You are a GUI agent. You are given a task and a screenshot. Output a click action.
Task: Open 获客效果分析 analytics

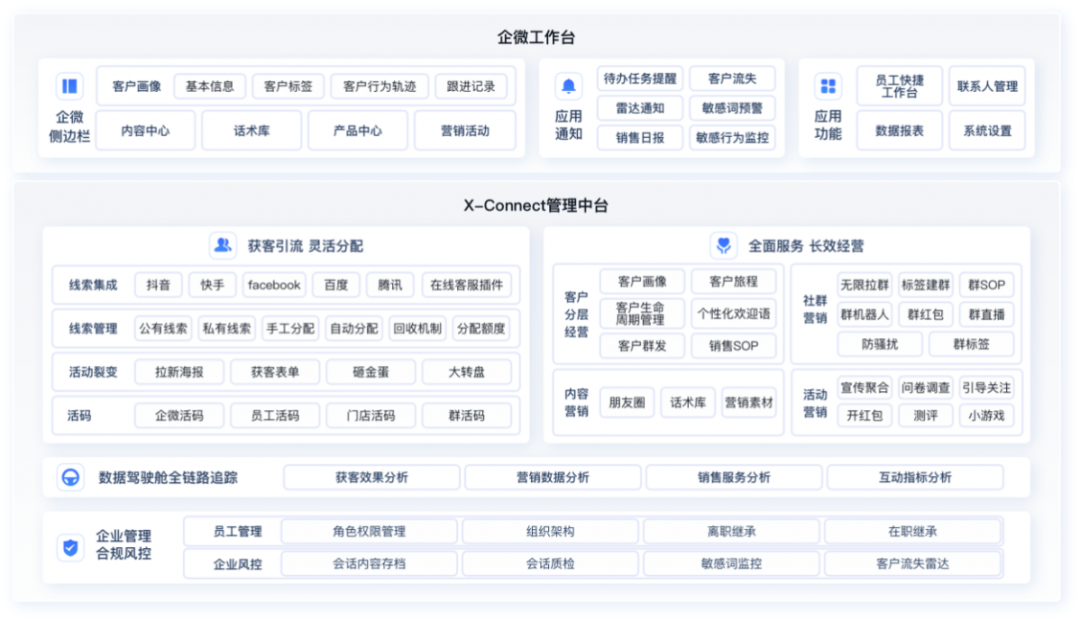pos(371,477)
